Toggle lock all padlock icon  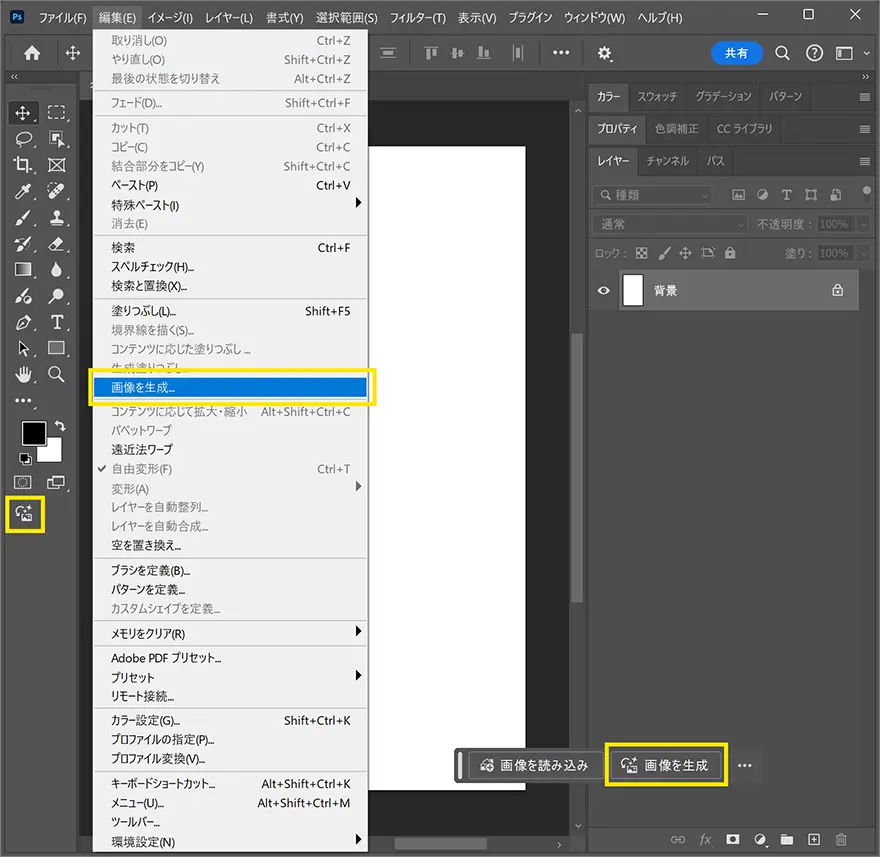[x=730, y=253]
